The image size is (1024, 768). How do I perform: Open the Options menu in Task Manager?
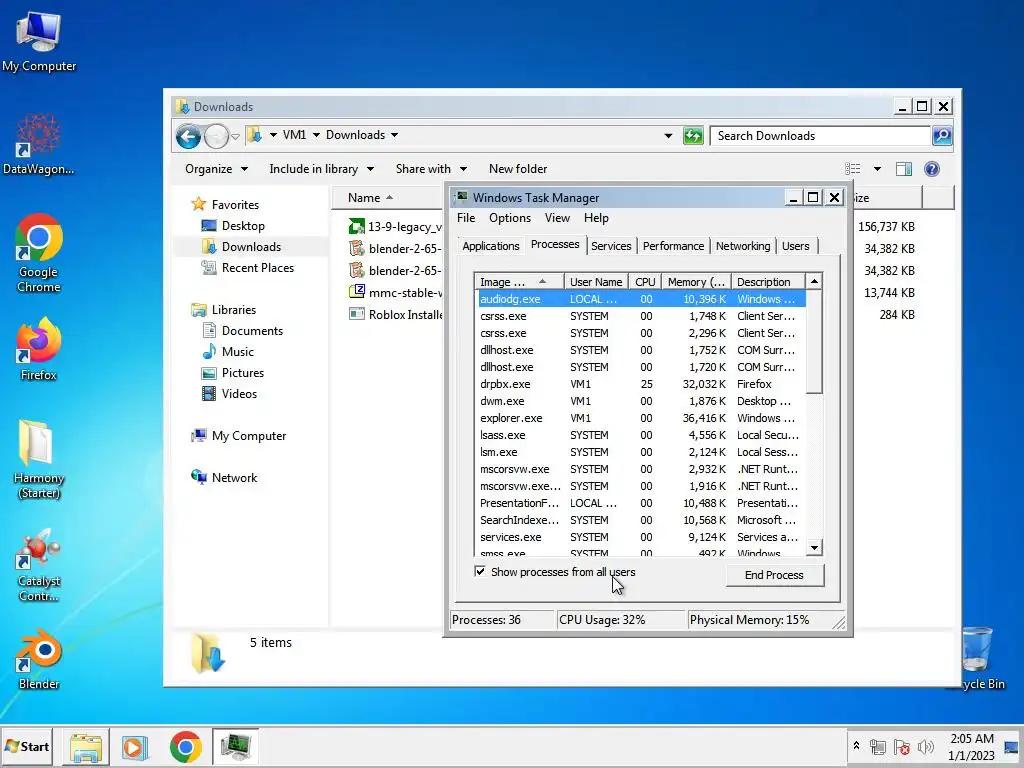[x=509, y=217]
